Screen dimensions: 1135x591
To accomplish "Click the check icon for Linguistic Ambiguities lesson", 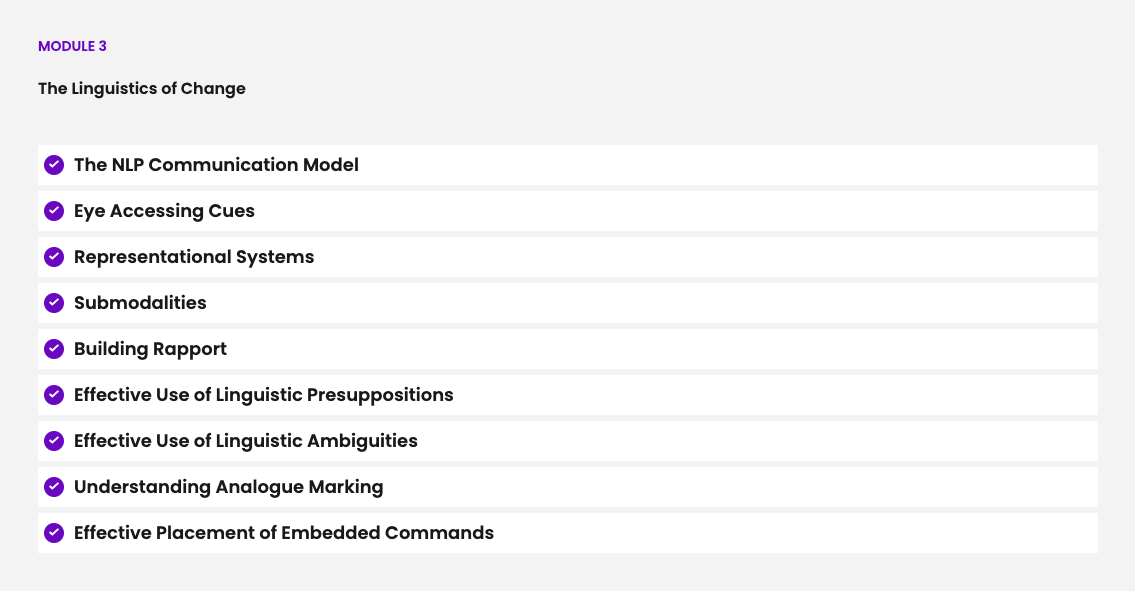I will (54, 441).
